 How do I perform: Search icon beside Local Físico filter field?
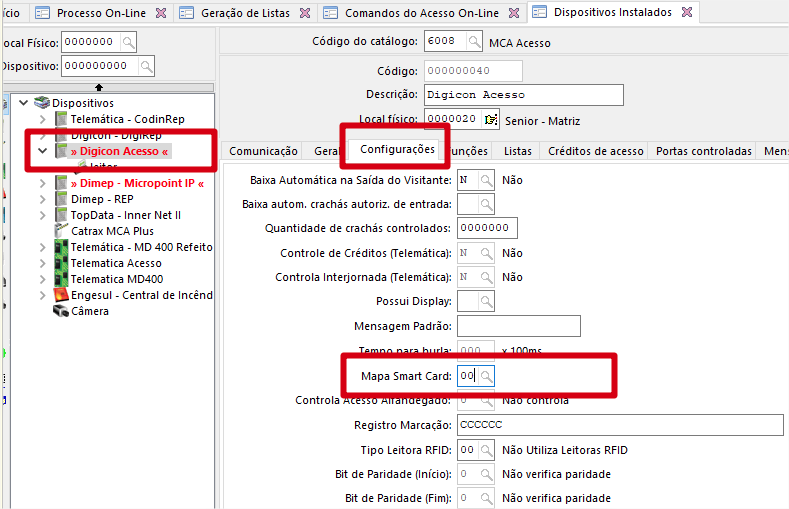coord(128,42)
